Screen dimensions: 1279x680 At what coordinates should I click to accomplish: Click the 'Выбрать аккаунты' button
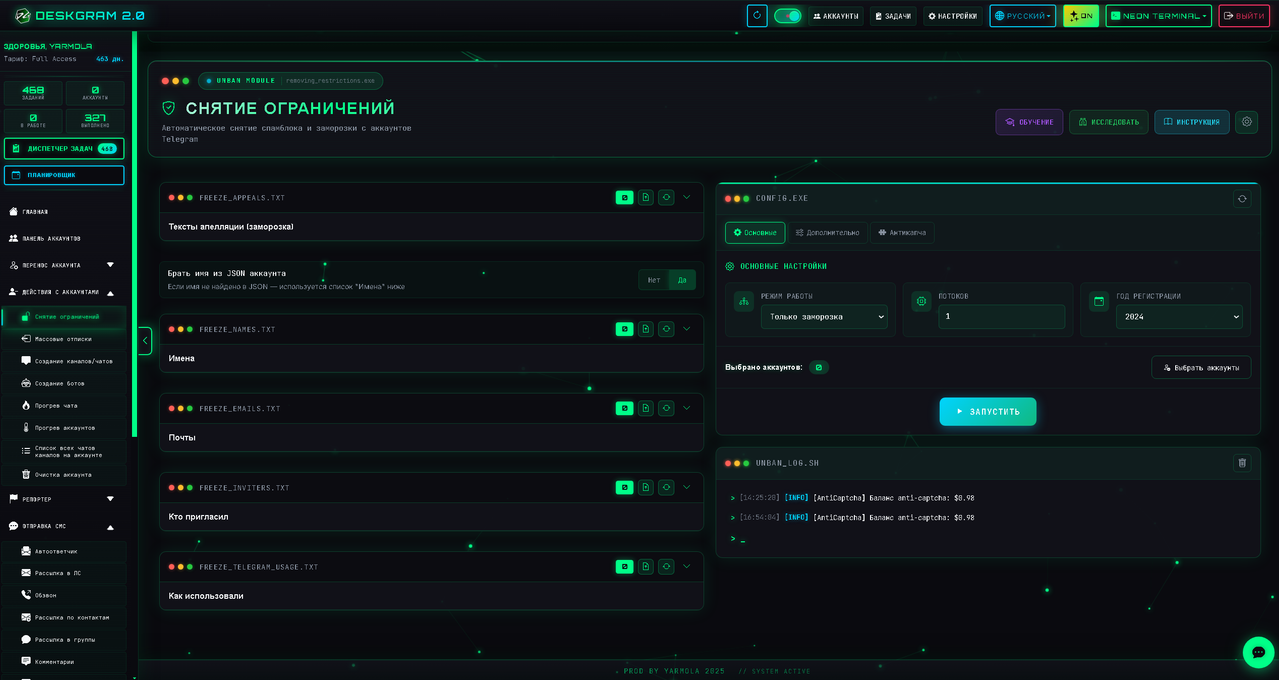[1200, 368]
